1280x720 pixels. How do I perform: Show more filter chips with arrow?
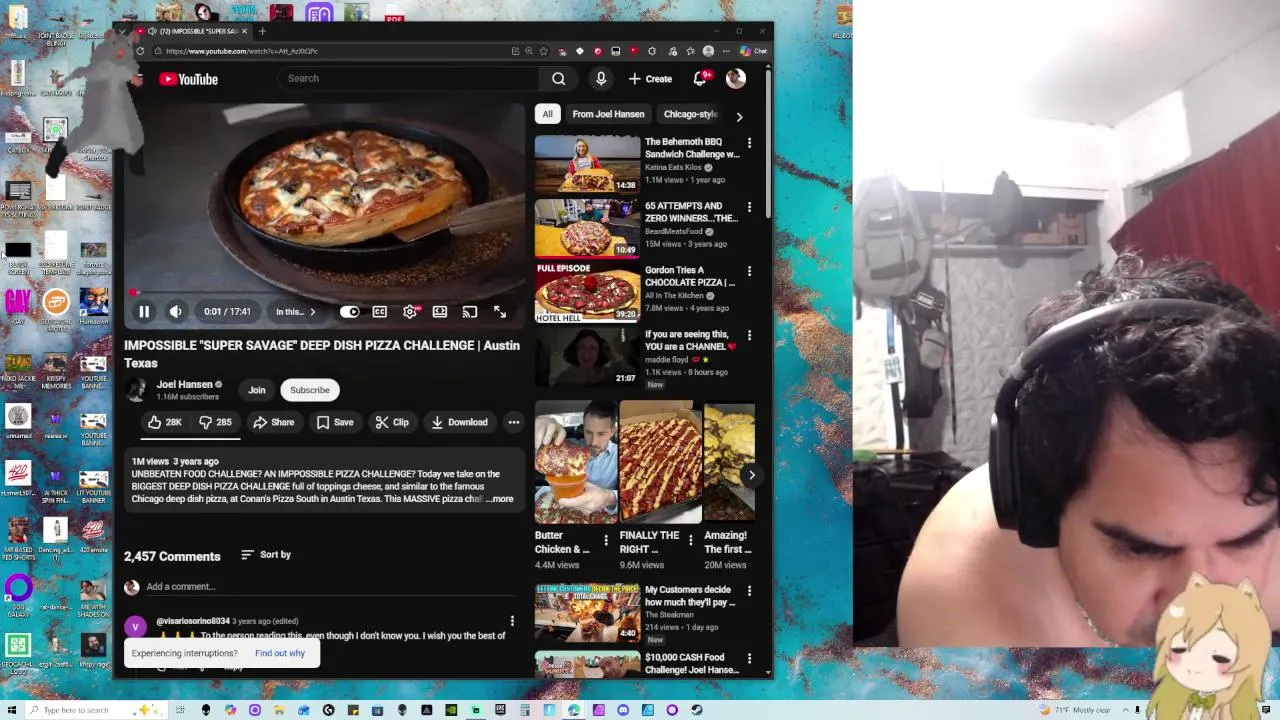click(x=739, y=116)
